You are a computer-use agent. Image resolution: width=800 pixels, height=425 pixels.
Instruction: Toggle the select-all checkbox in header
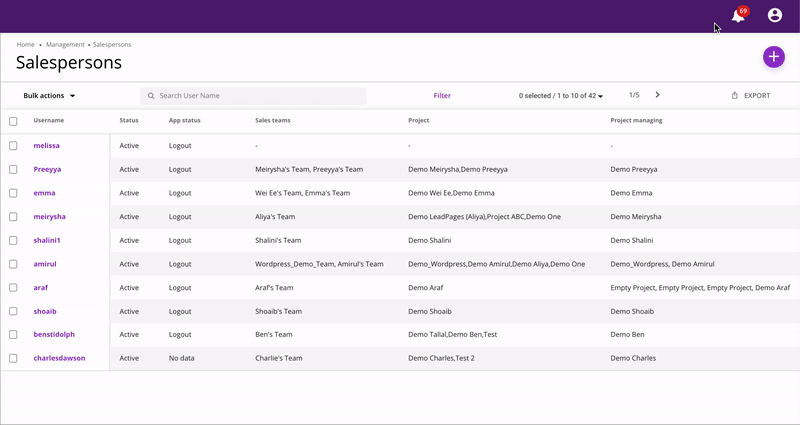click(13, 121)
